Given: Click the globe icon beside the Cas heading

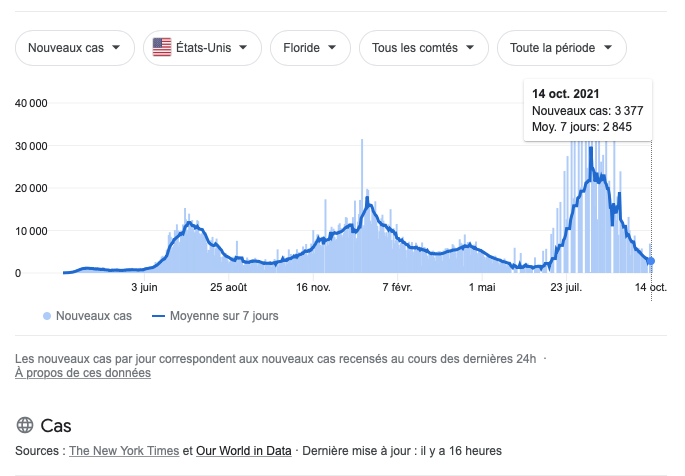Looking at the screenshot, I should [25, 425].
